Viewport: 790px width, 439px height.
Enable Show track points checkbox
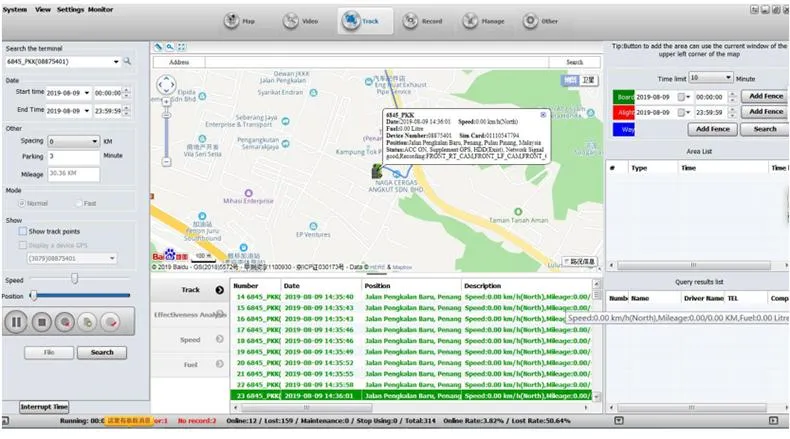22,231
